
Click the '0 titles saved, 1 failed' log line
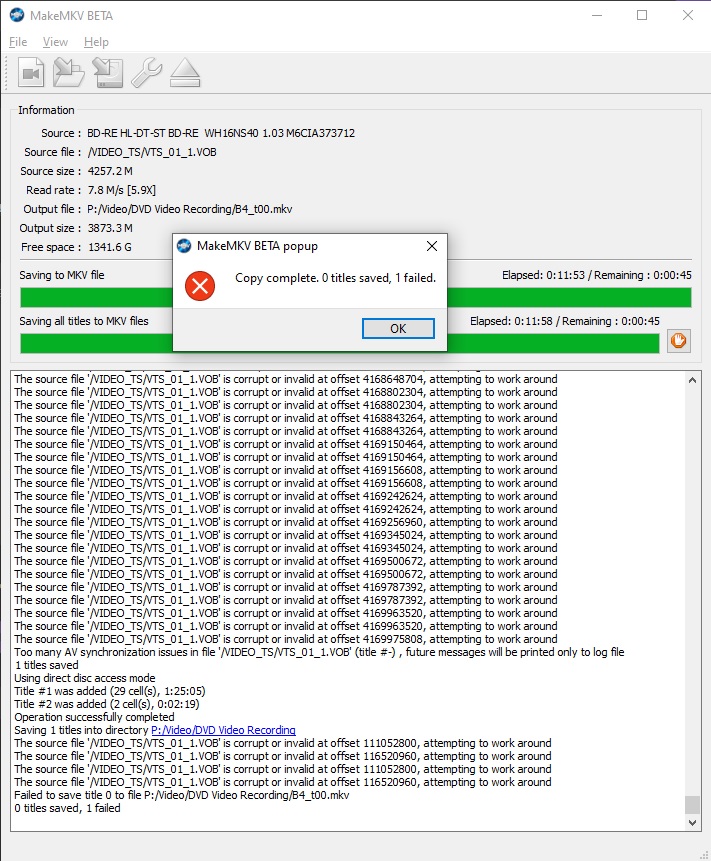[68, 808]
